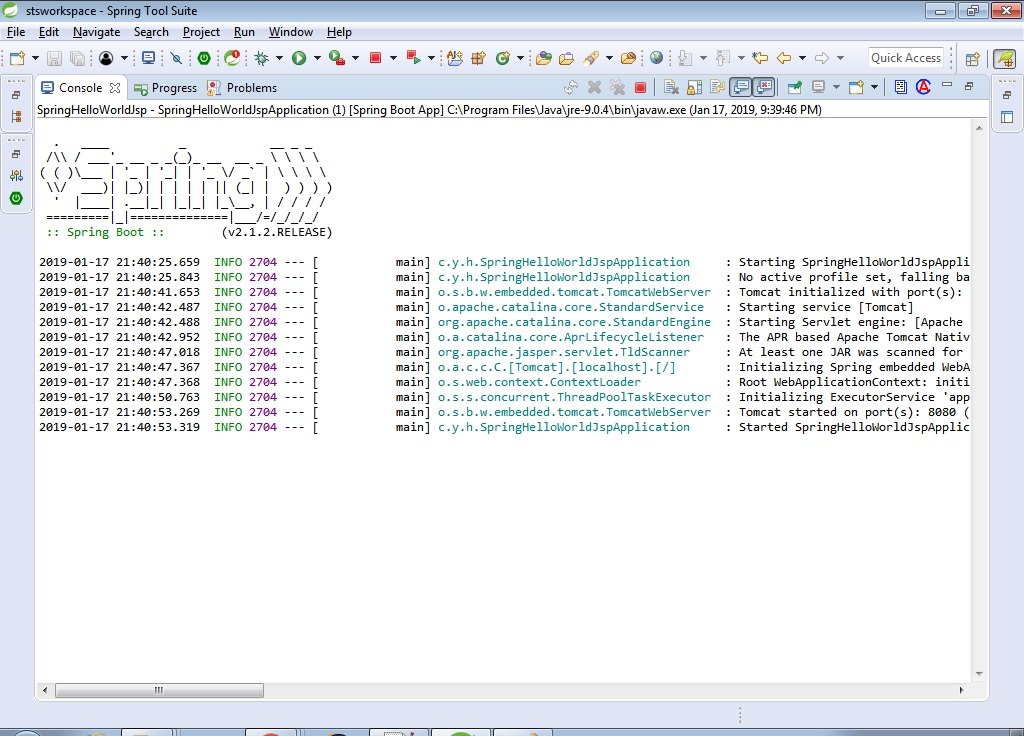
Task: Open the internal web browser globe icon
Action: coord(656,59)
